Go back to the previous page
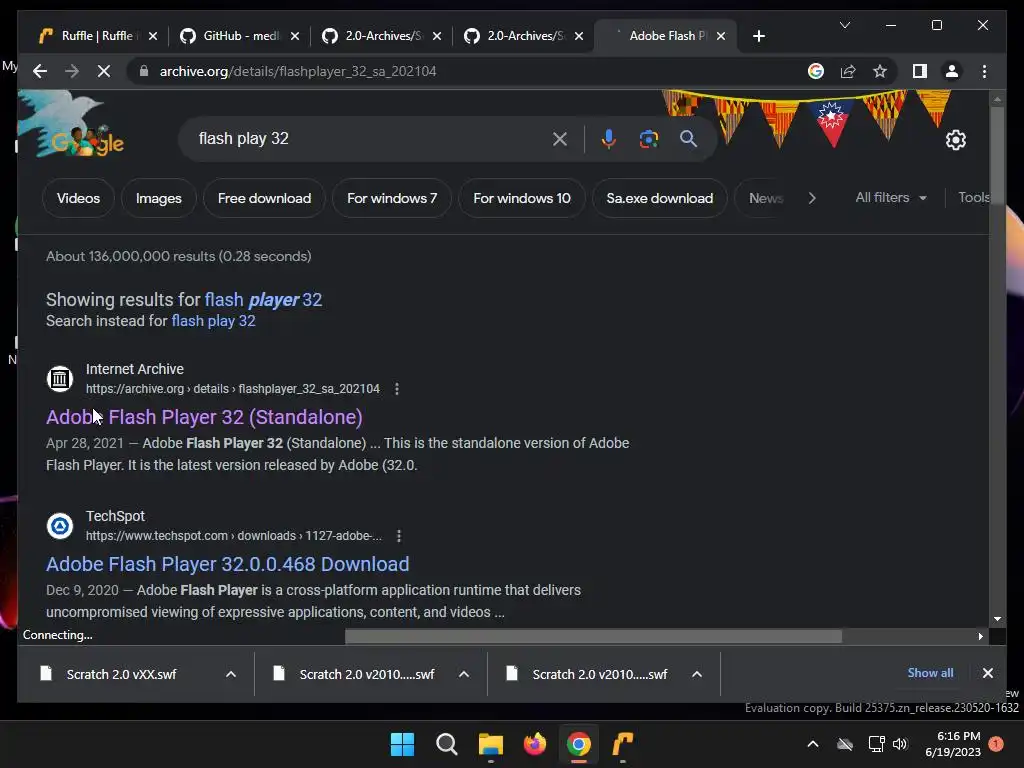The width and height of the screenshot is (1024, 768). pyautogui.click(x=40, y=71)
